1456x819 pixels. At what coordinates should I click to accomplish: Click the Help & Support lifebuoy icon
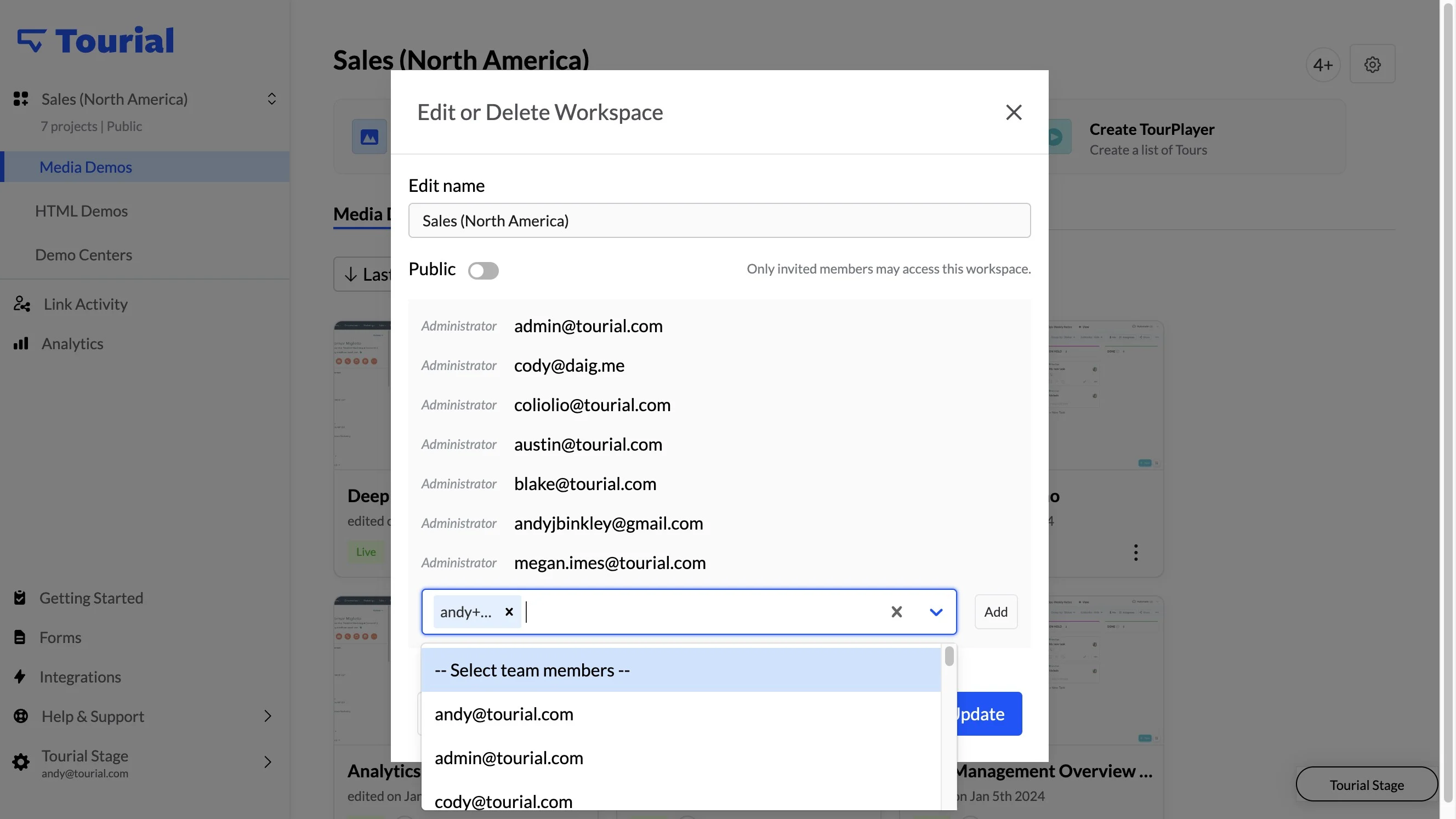(21, 716)
